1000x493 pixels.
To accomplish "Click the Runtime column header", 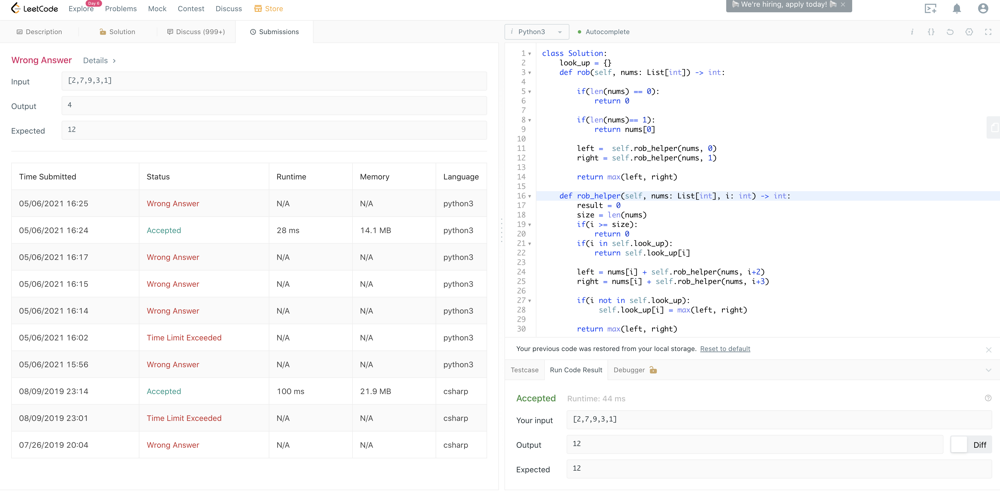I will point(291,177).
